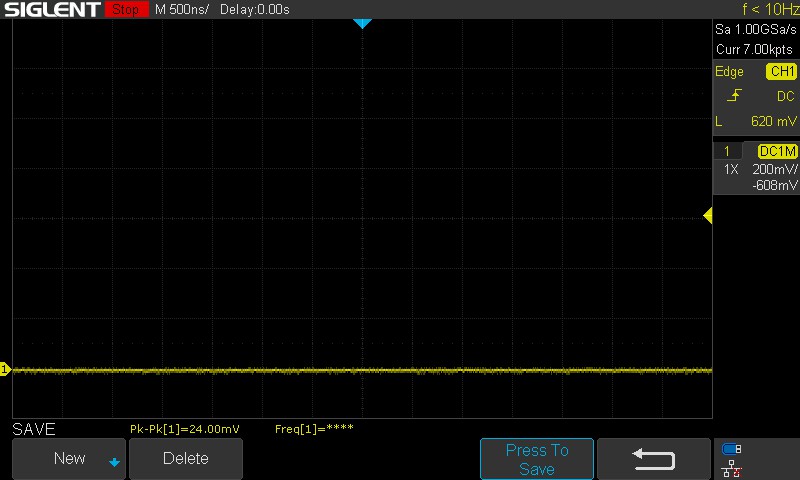Toggle the CH1 trigger source badge
The width and height of the screenshot is (800, 480).
click(x=781, y=71)
